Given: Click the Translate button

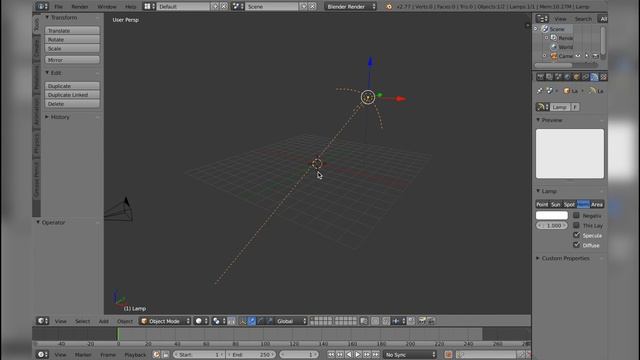Looking at the screenshot, I should point(72,31).
